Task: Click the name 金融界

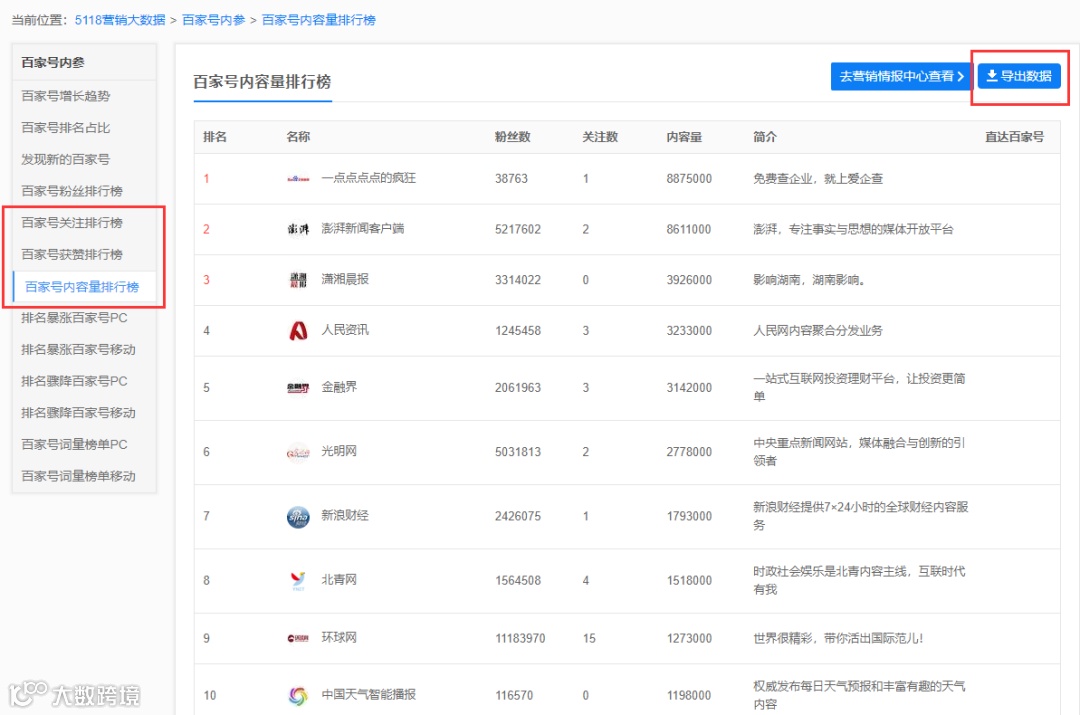Action: [339, 387]
